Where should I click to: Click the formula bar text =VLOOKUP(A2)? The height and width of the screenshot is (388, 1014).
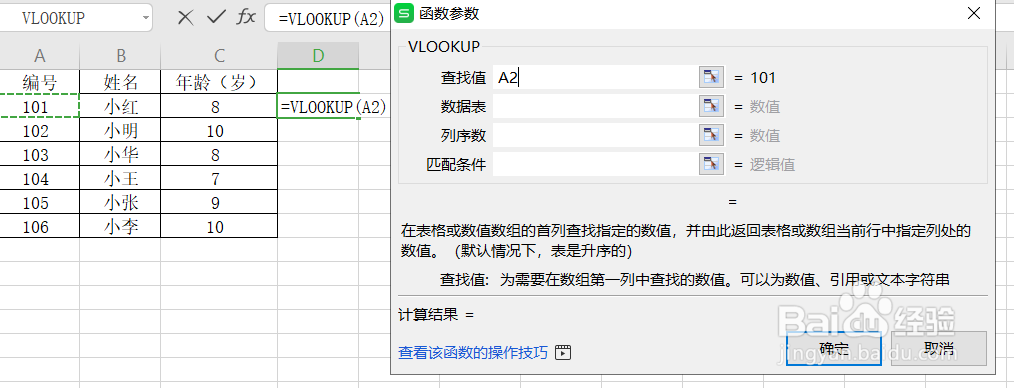(332, 18)
